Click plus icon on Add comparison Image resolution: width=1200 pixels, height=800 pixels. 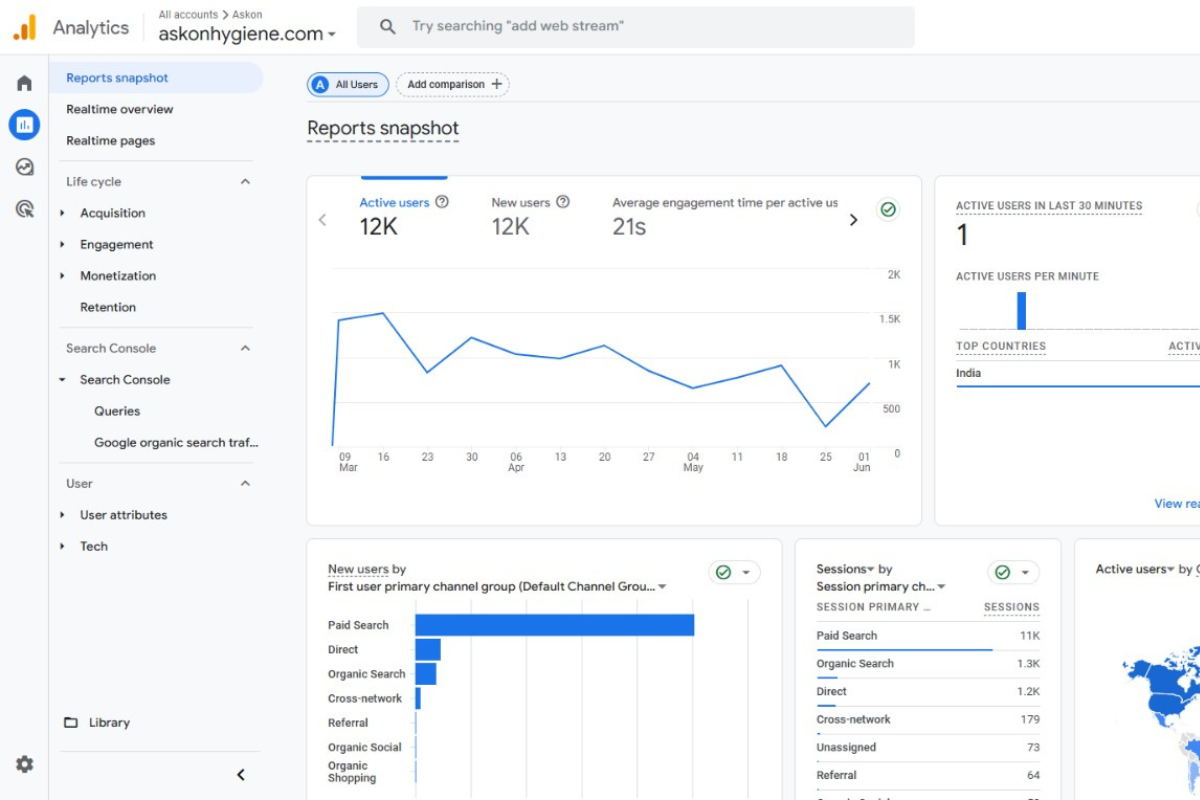(497, 84)
